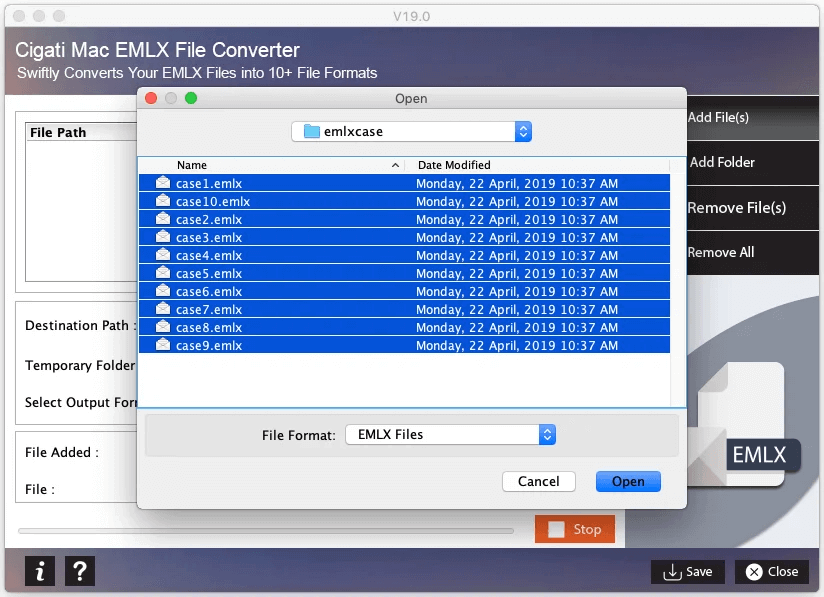This screenshot has height=597, width=824.
Task: Select the file name case1.emlx
Action: (209, 183)
